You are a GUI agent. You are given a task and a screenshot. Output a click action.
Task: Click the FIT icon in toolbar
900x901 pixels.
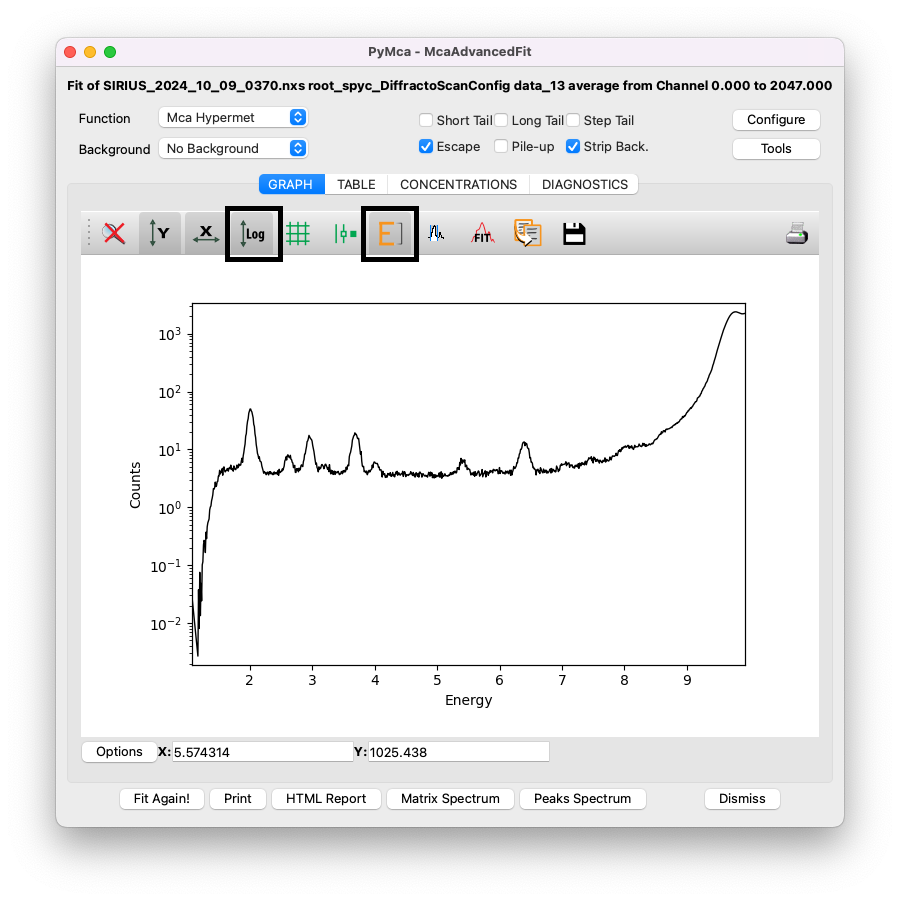[482, 233]
